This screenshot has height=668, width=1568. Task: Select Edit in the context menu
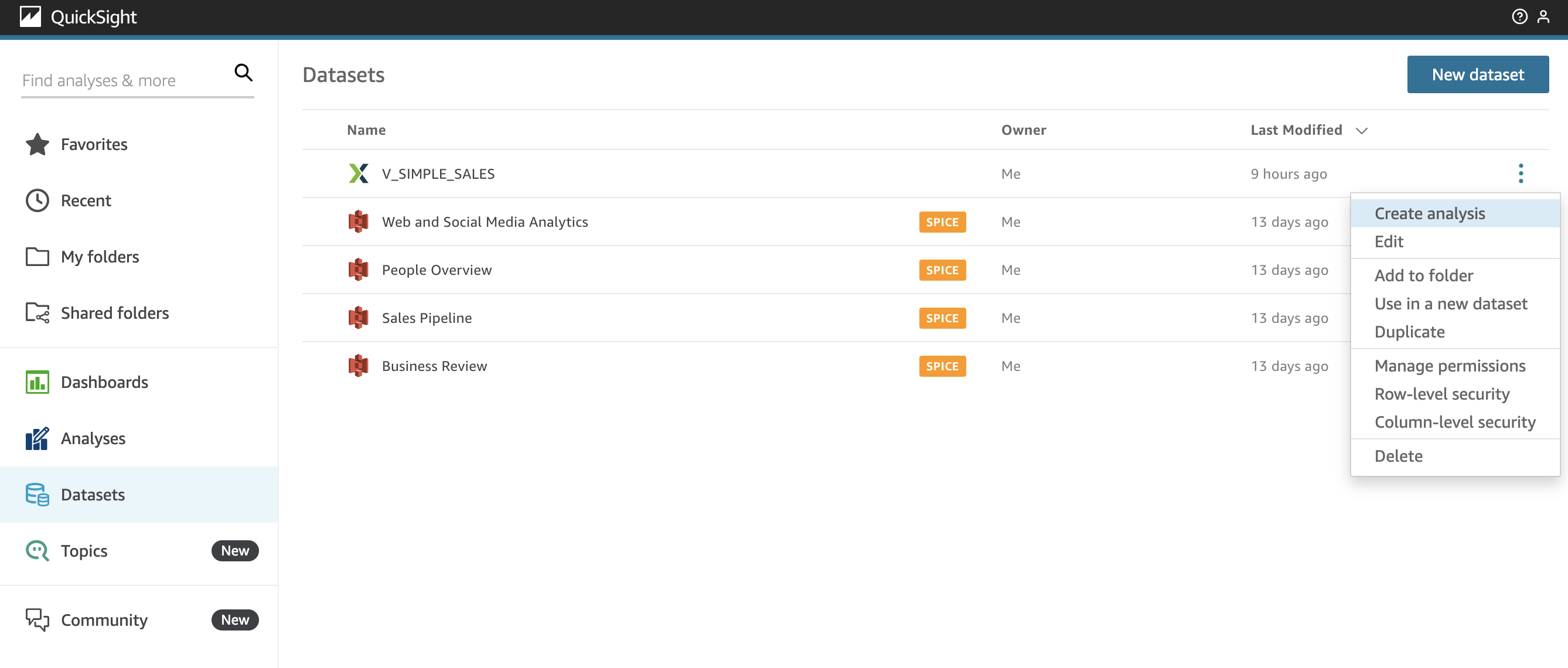[x=1455, y=241]
